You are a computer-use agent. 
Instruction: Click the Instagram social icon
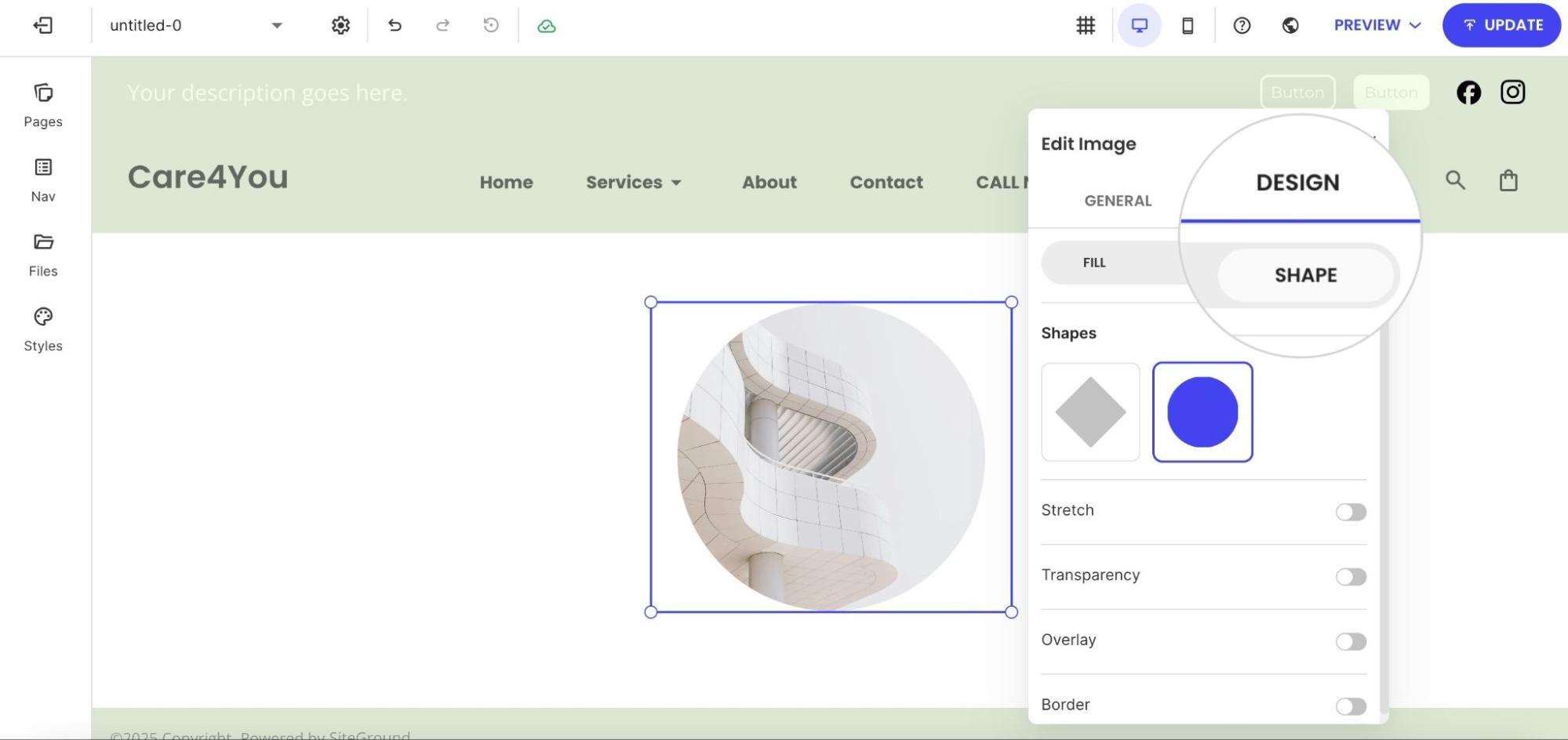[x=1513, y=92]
